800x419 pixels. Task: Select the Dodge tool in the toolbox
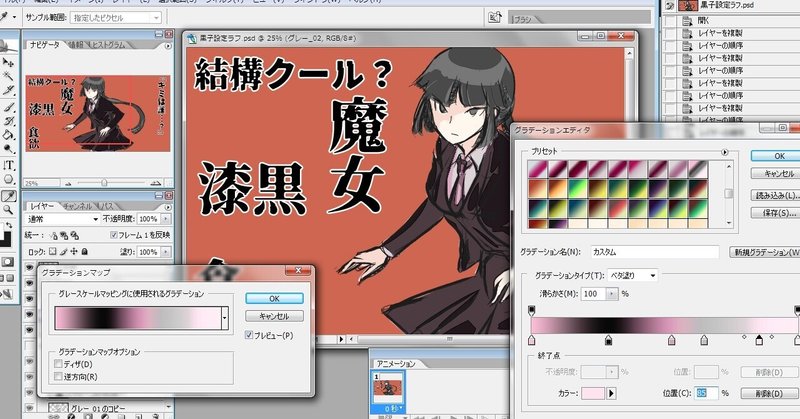(8, 150)
